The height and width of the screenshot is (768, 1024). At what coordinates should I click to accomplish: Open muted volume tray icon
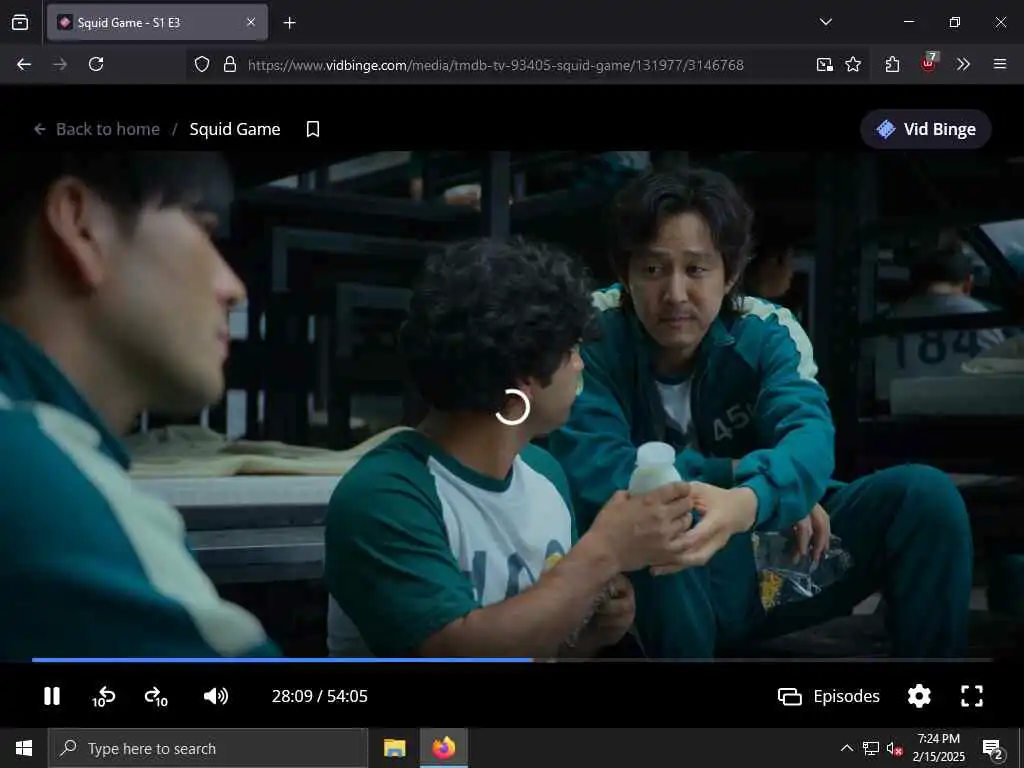pos(894,749)
